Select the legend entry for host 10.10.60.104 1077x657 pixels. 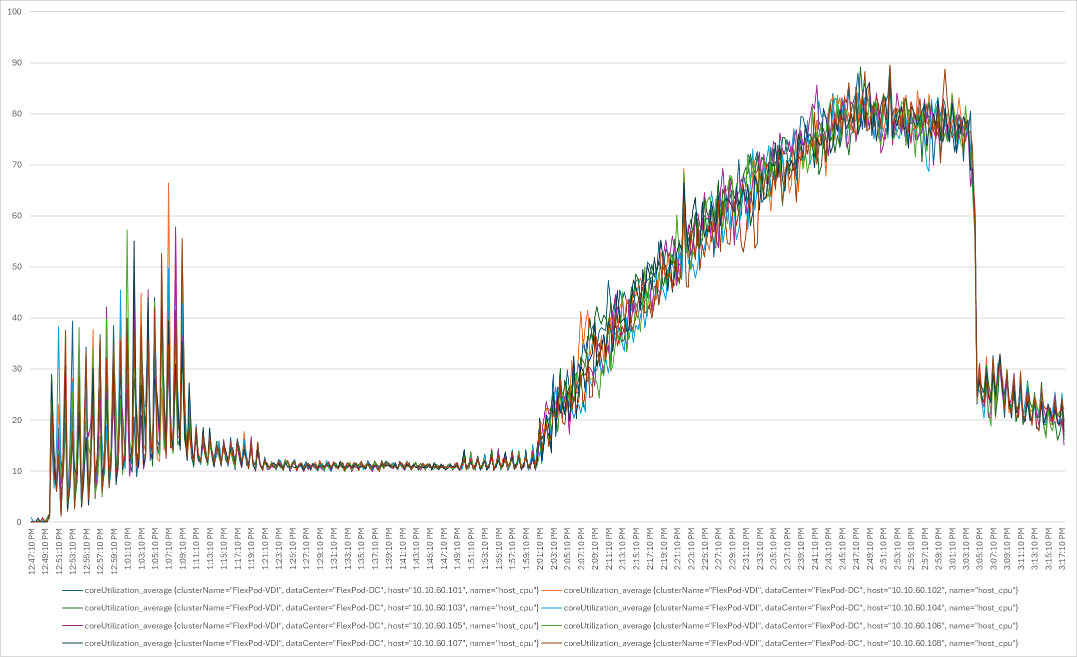click(780, 608)
